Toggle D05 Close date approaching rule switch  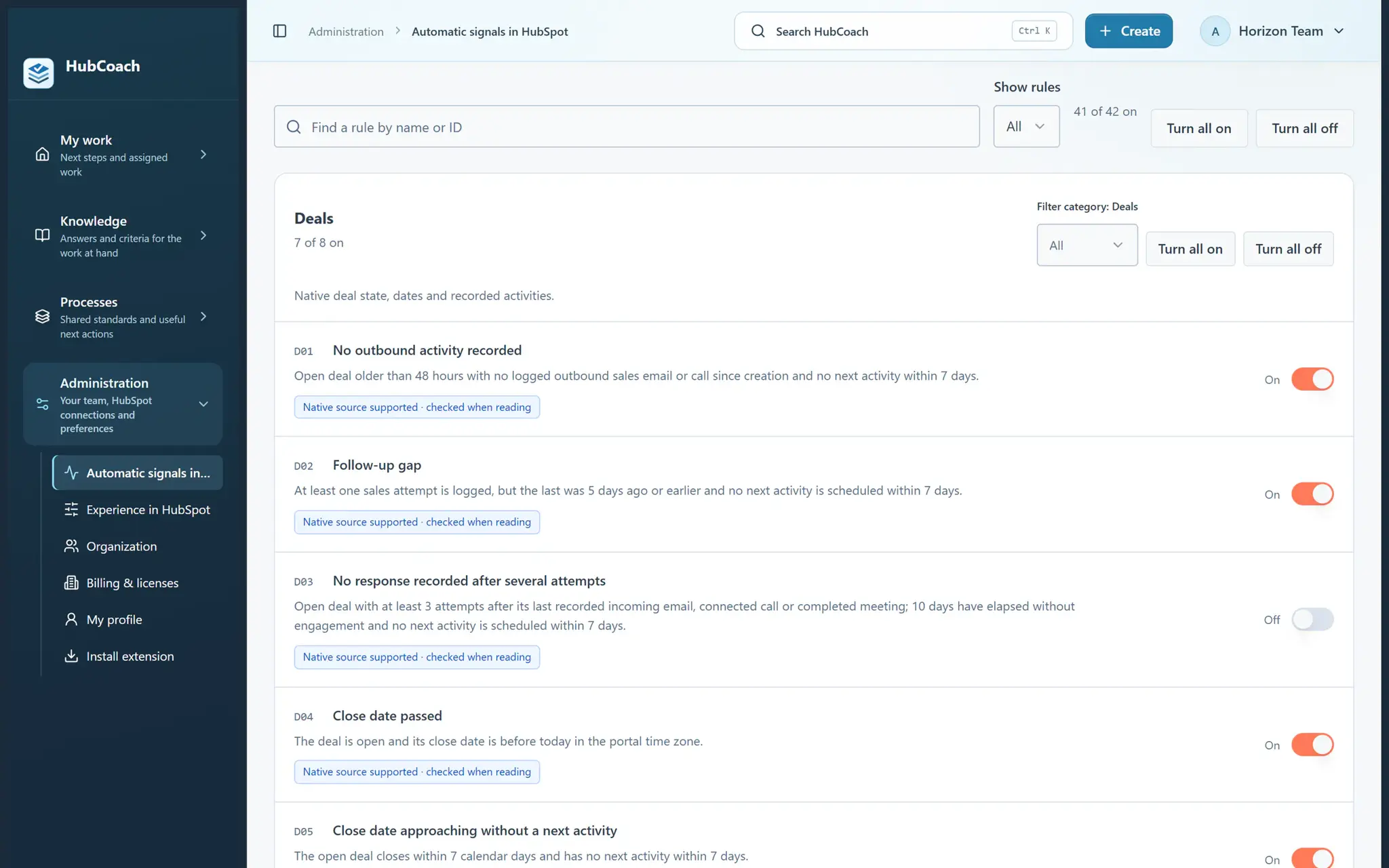[1312, 858]
